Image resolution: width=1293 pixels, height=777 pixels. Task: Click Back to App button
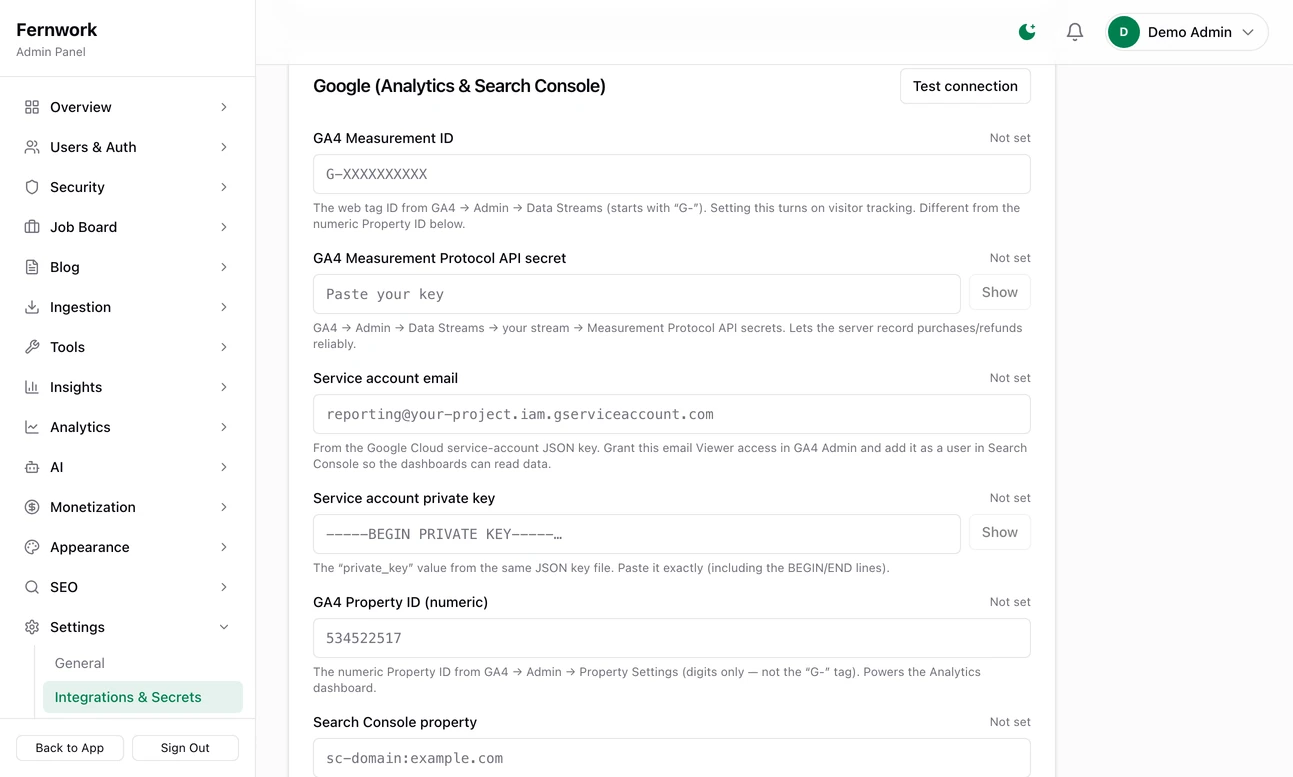pos(70,748)
